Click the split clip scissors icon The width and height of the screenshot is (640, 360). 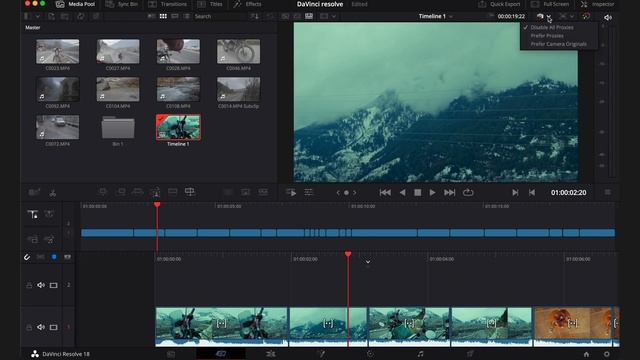pyautogui.click(x=53, y=193)
